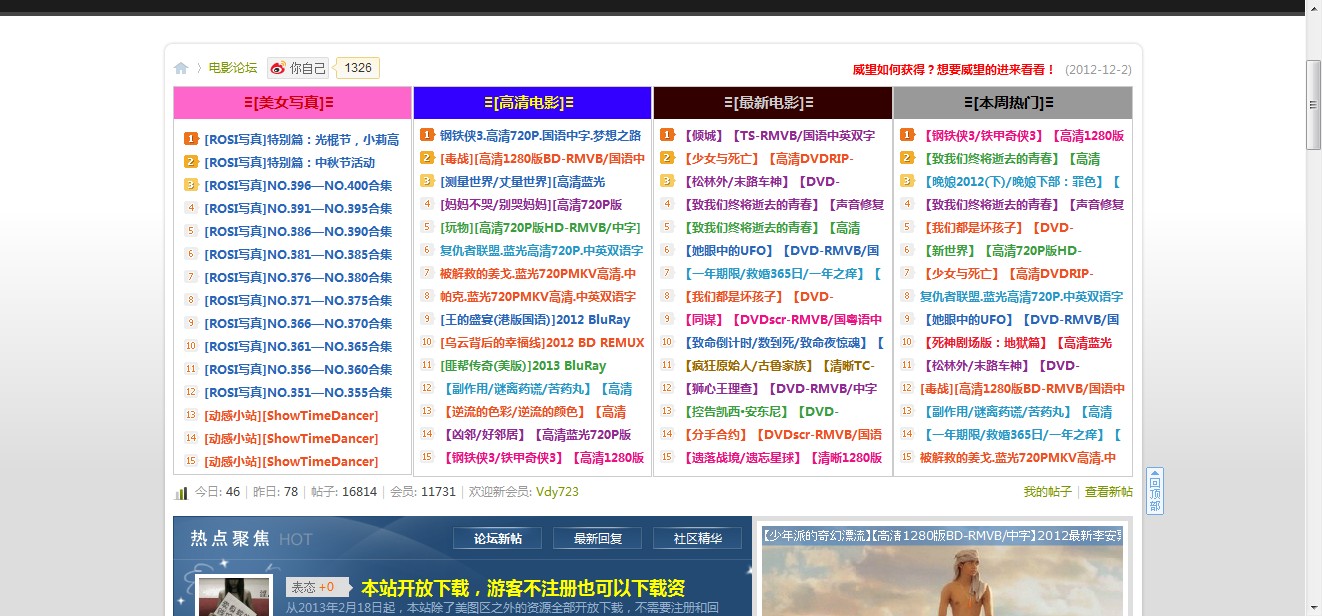Click the 1326 message count bubble
Viewport: 1322px width, 616px height.
[x=356, y=67]
